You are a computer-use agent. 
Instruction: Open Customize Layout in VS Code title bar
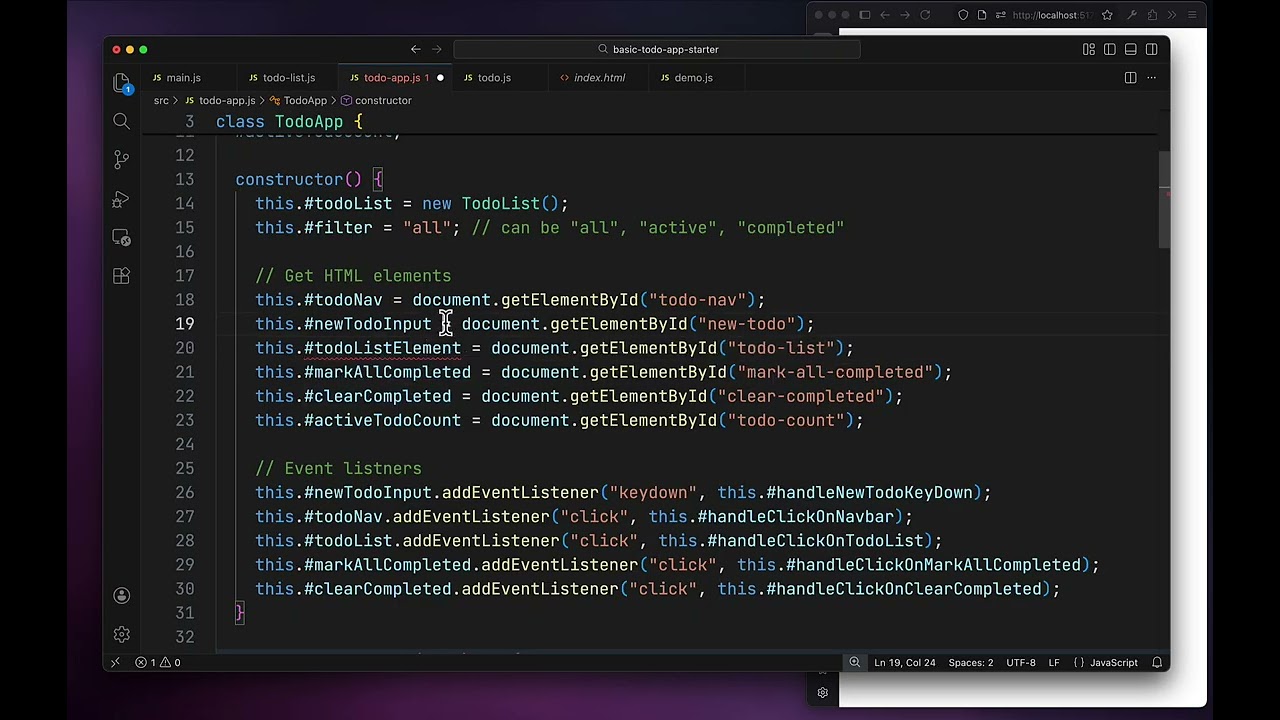1089,49
